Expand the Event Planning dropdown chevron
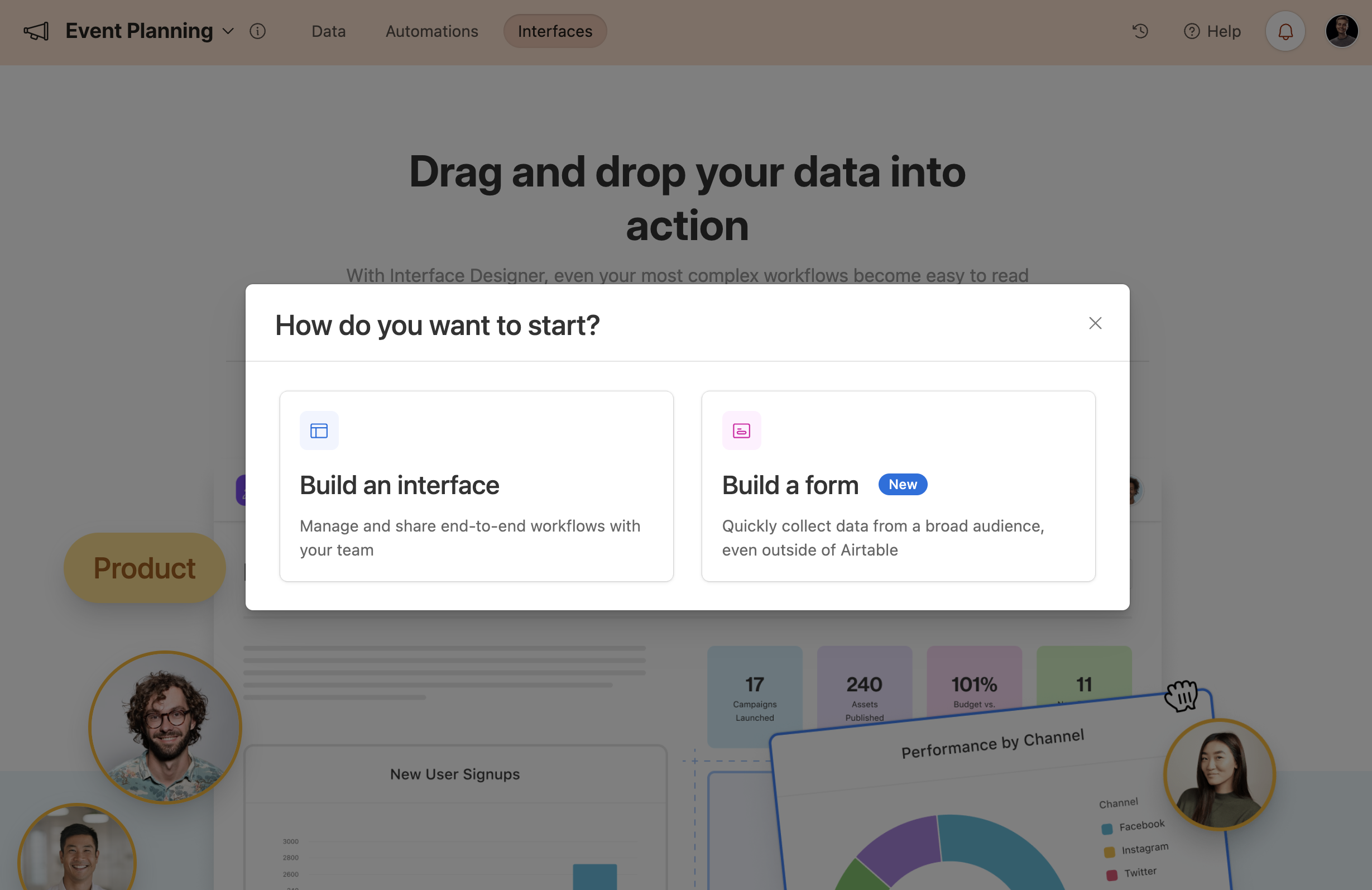 228,31
